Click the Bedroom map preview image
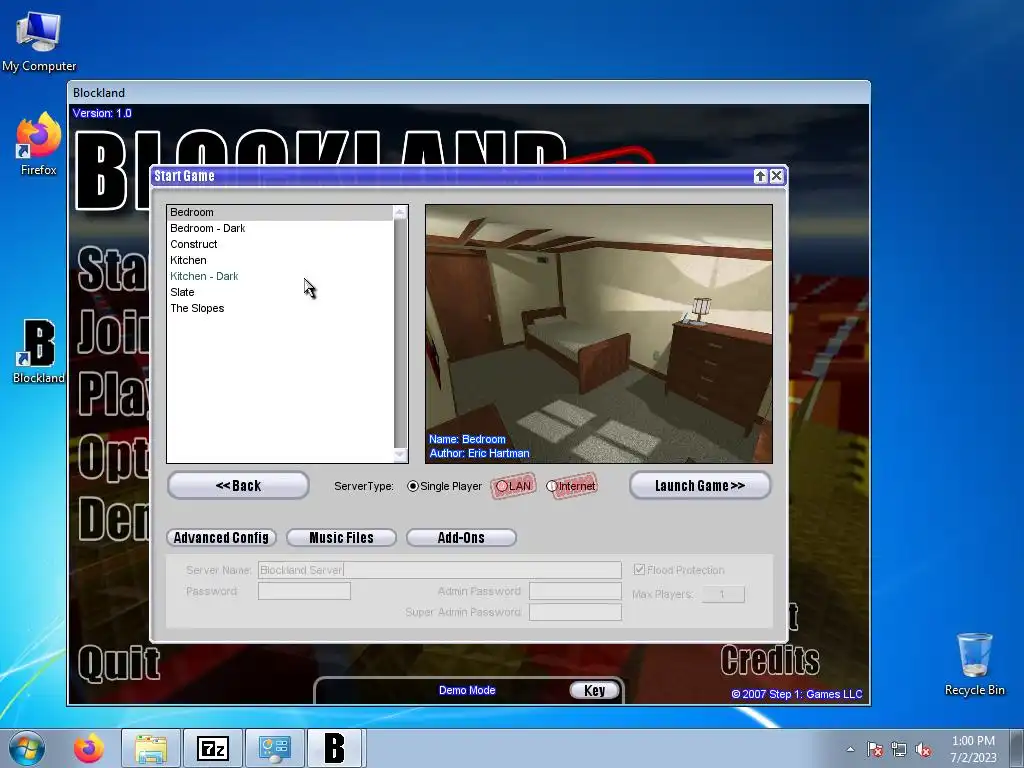Image resolution: width=1024 pixels, height=768 pixels. [x=599, y=334]
